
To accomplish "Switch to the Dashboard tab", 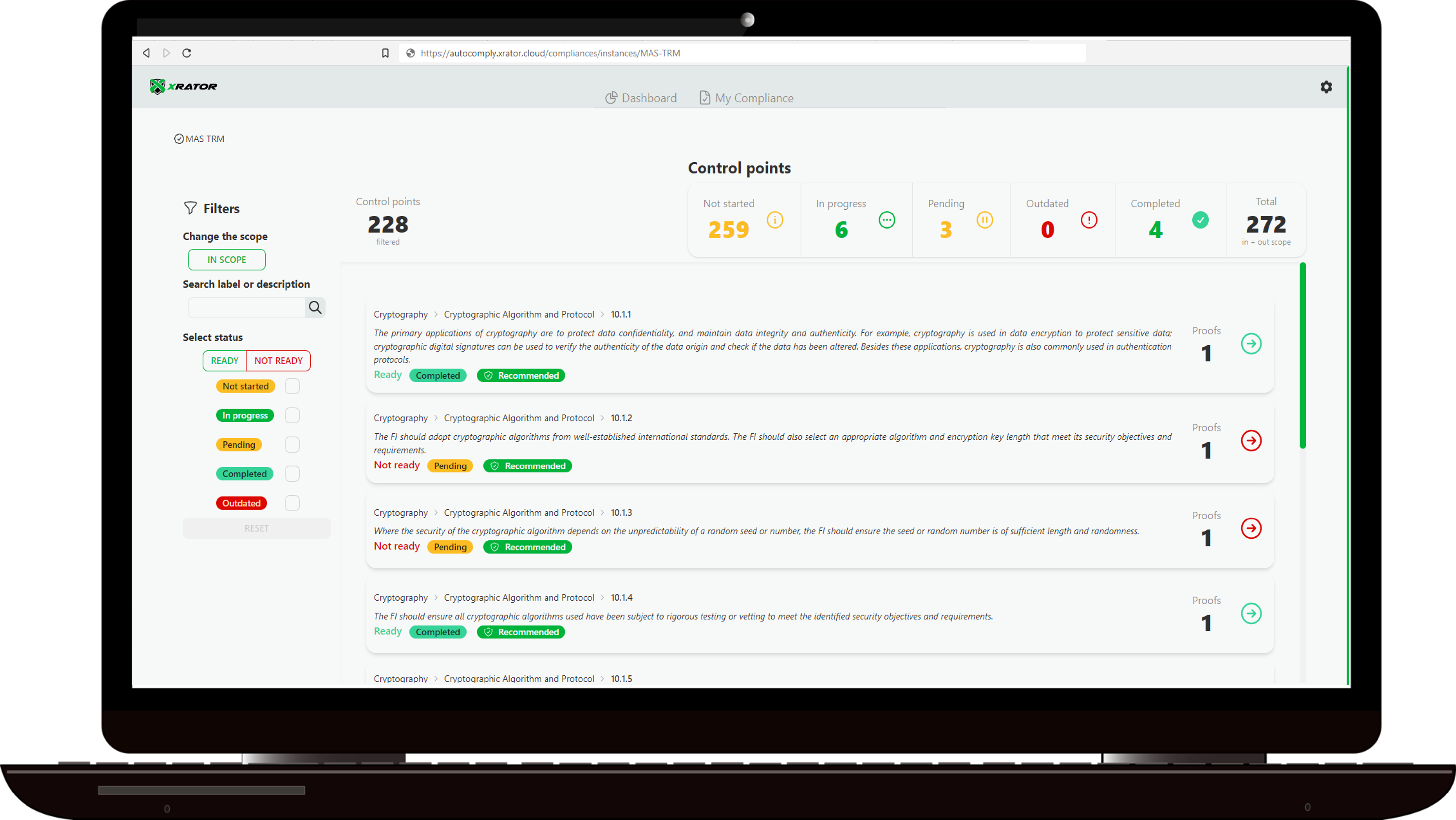I will click(649, 97).
